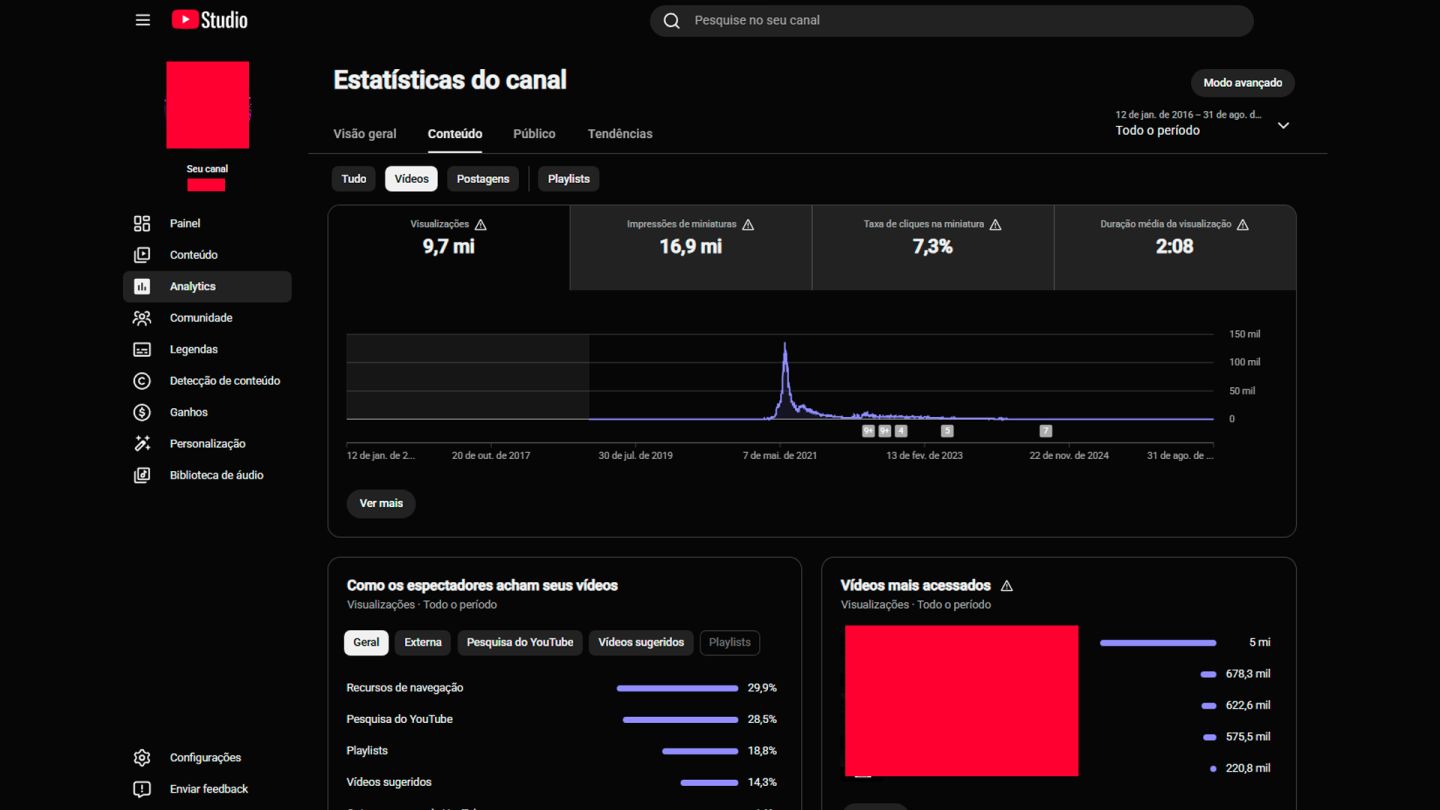This screenshot has height=810, width=1440.
Task: Switch to Visão geral tab
Action: 365,134
